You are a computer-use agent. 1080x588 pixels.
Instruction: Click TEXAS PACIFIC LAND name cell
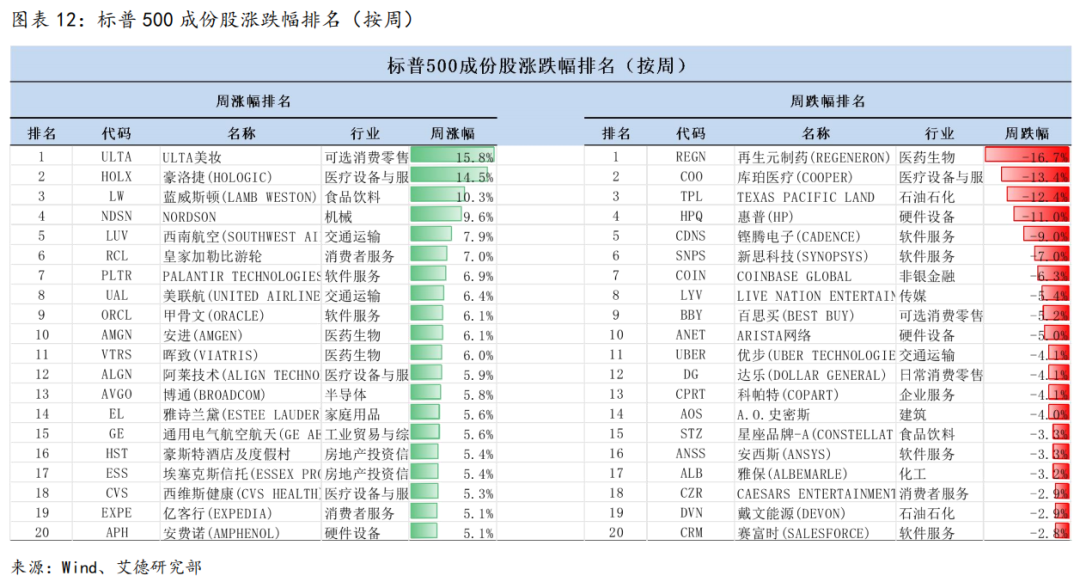tap(805, 197)
